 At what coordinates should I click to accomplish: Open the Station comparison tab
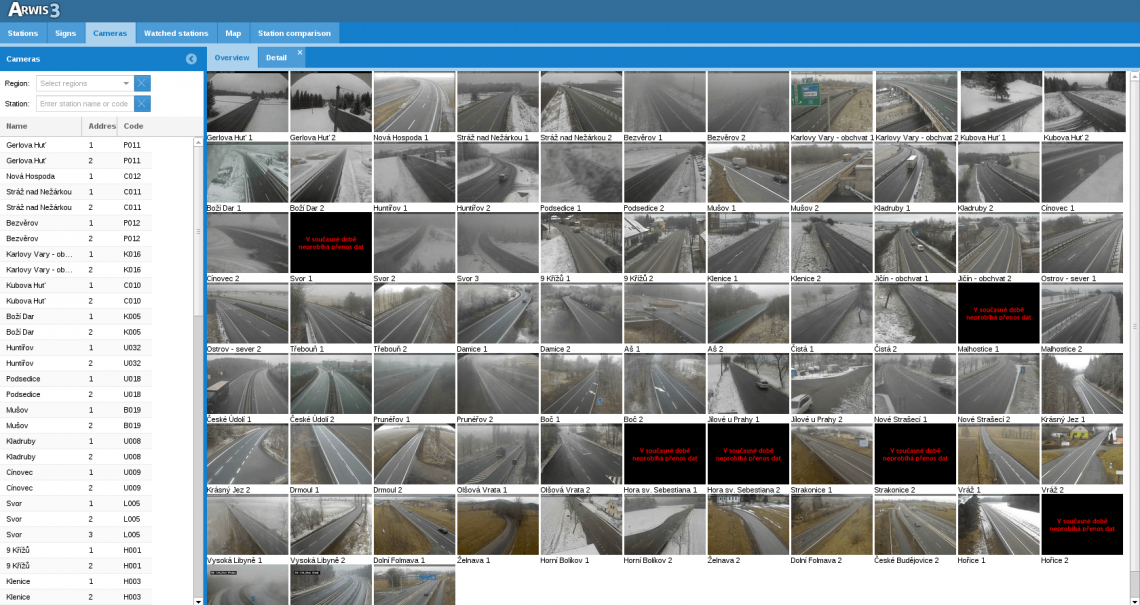(294, 33)
